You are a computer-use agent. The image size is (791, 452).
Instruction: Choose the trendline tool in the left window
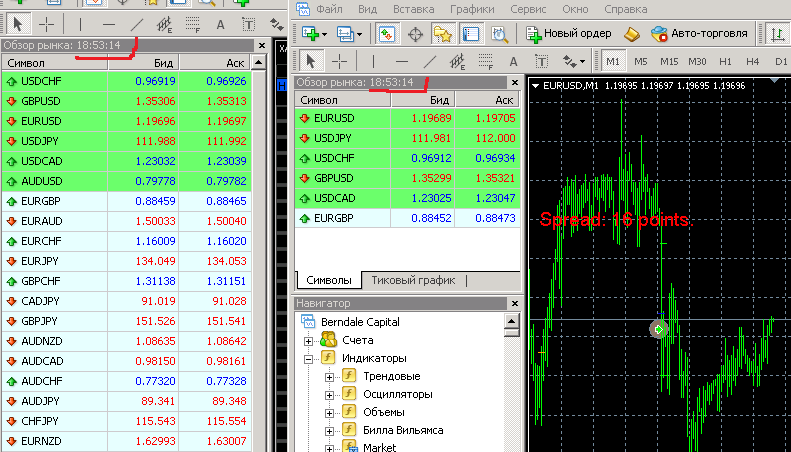pos(137,24)
